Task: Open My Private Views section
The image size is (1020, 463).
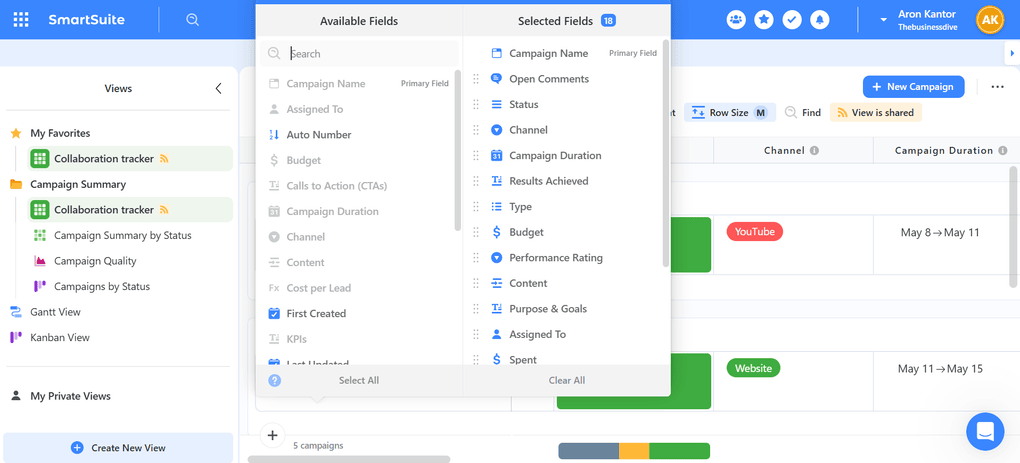Action: point(70,396)
